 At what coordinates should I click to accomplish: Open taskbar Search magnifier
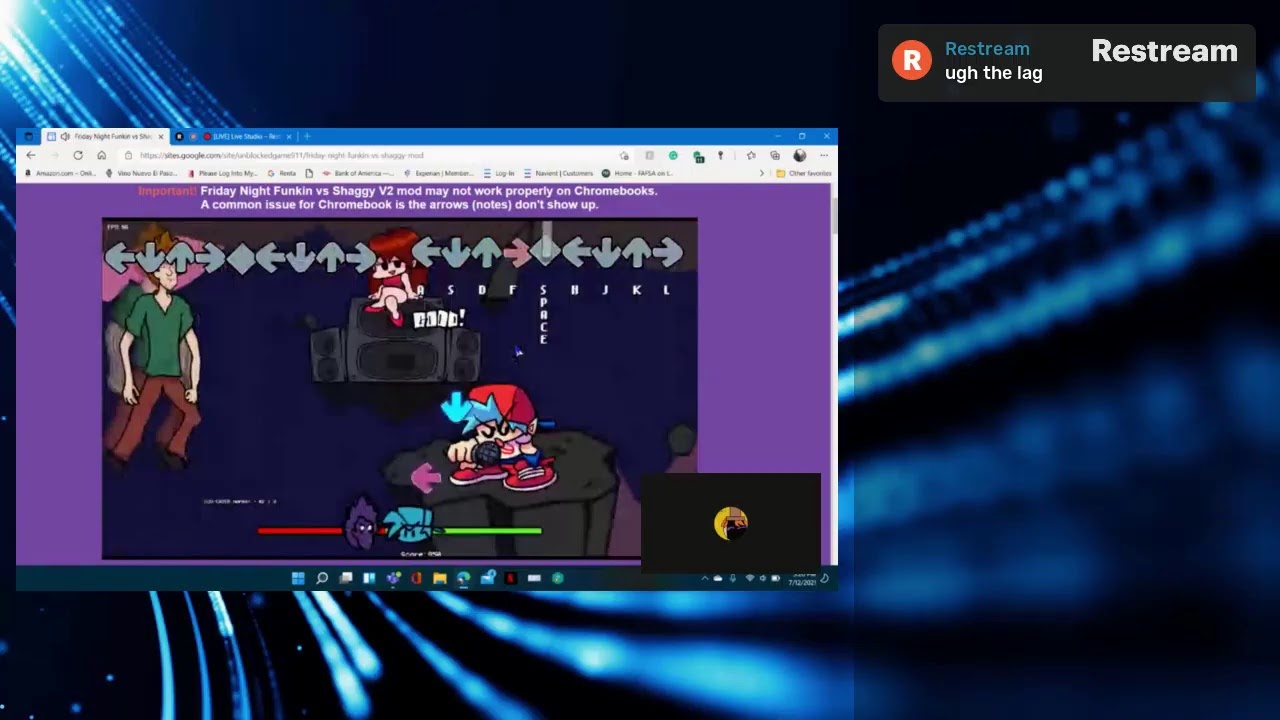322,578
